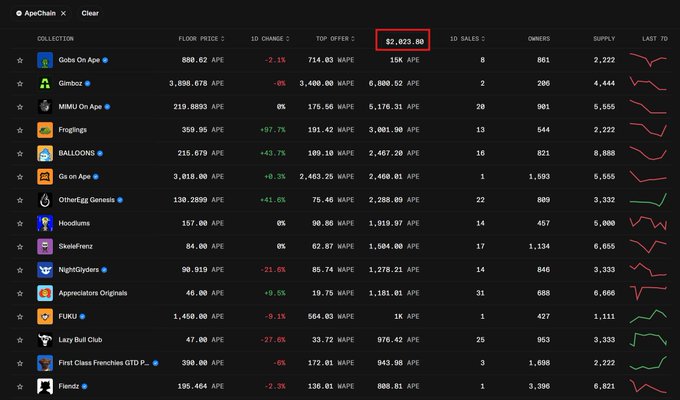Open Gimboz collection avatar
The width and height of the screenshot is (680, 400).
click(45, 83)
